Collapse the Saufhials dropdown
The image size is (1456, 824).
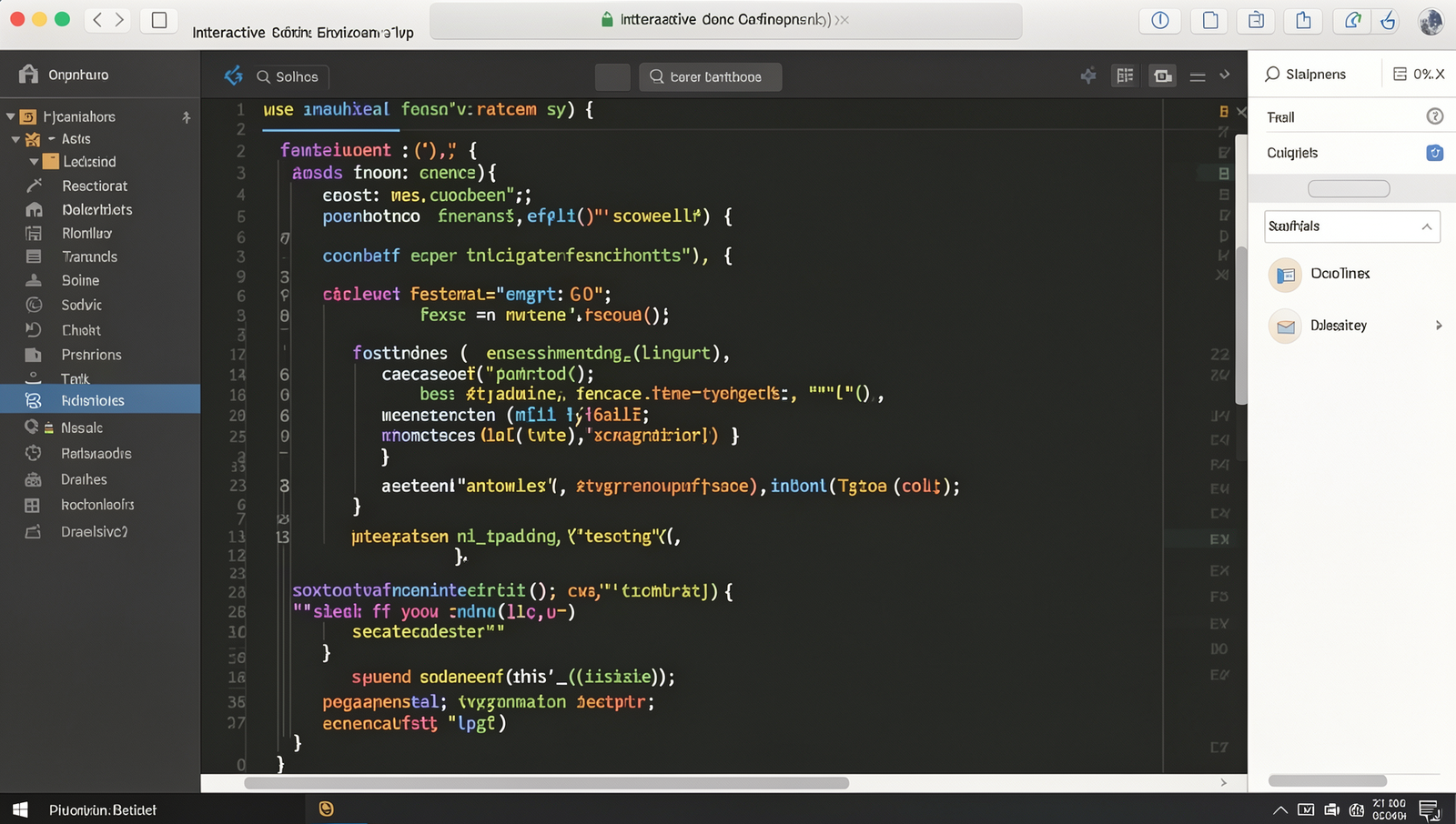(x=1426, y=226)
